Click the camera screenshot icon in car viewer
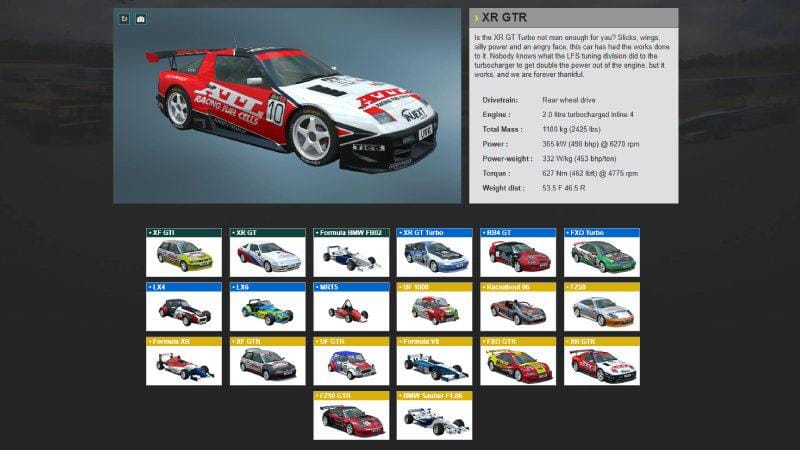The height and width of the screenshot is (450, 800). coord(141,19)
